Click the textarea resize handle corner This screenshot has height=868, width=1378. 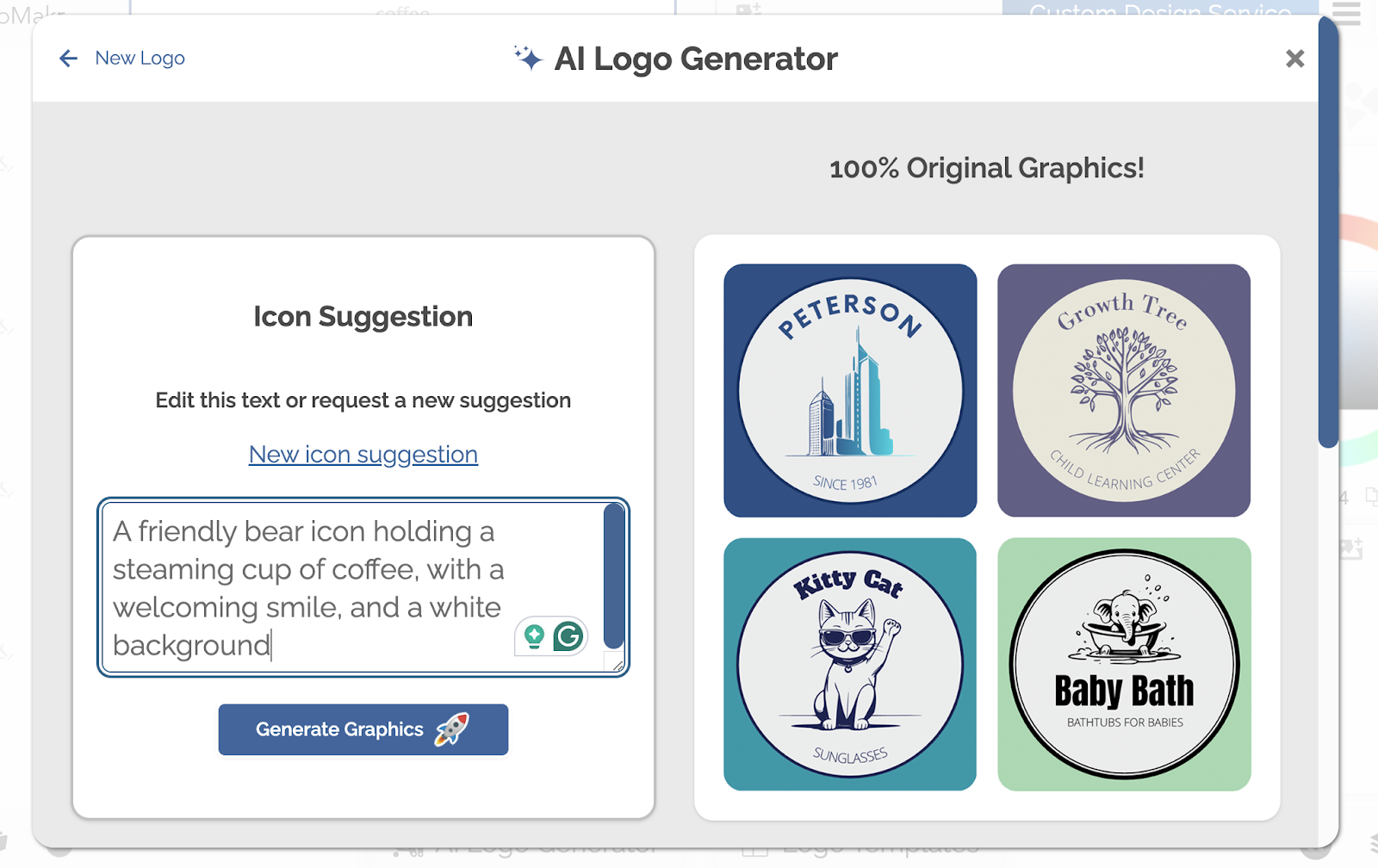[617, 663]
